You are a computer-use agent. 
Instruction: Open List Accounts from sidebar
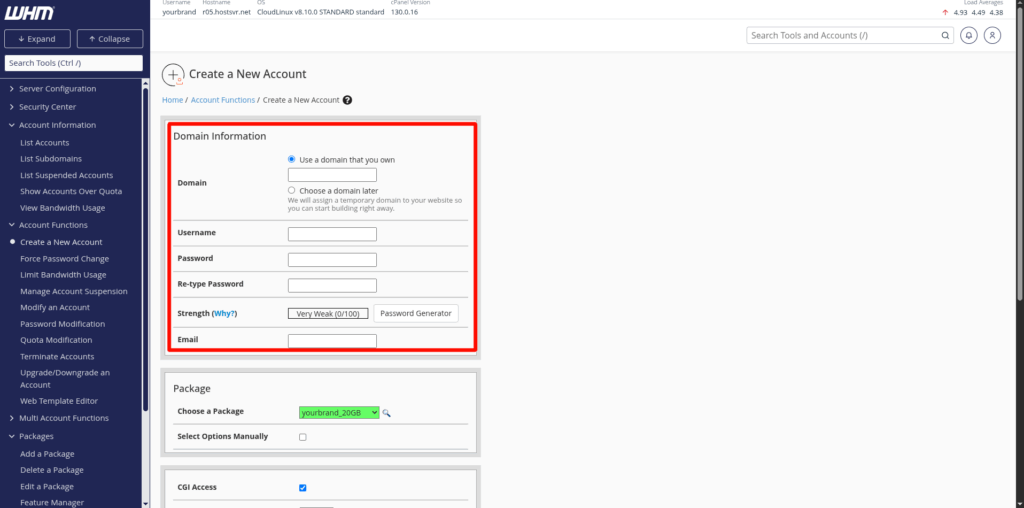tap(45, 143)
